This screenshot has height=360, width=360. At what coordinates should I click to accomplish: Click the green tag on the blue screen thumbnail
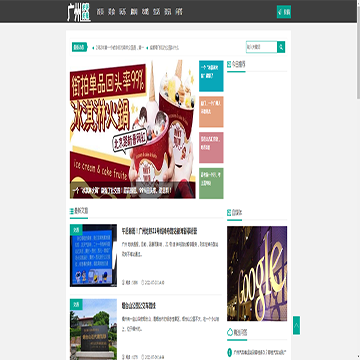coord(76,230)
